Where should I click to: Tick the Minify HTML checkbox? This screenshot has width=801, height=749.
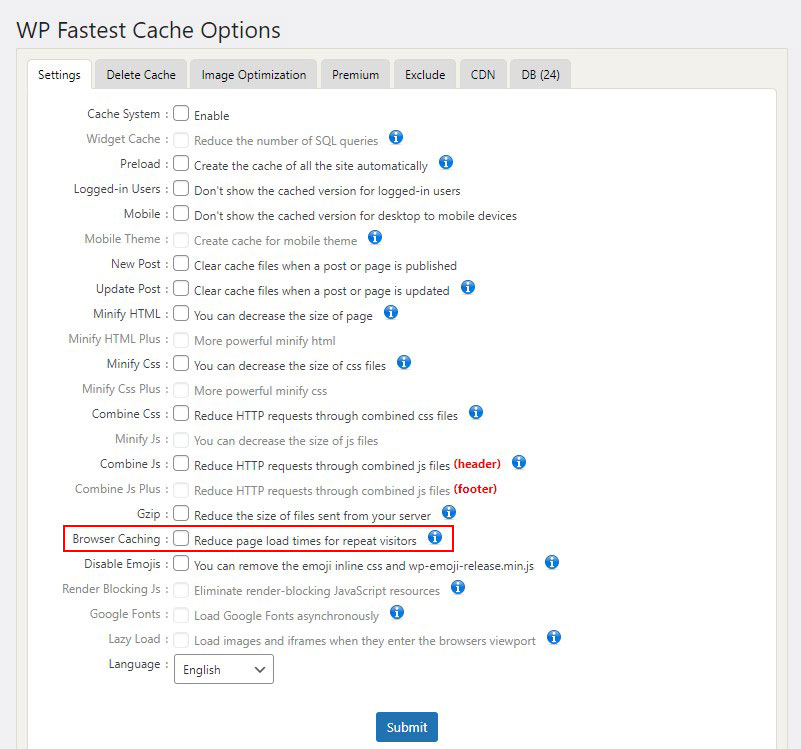[x=181, y=314]
